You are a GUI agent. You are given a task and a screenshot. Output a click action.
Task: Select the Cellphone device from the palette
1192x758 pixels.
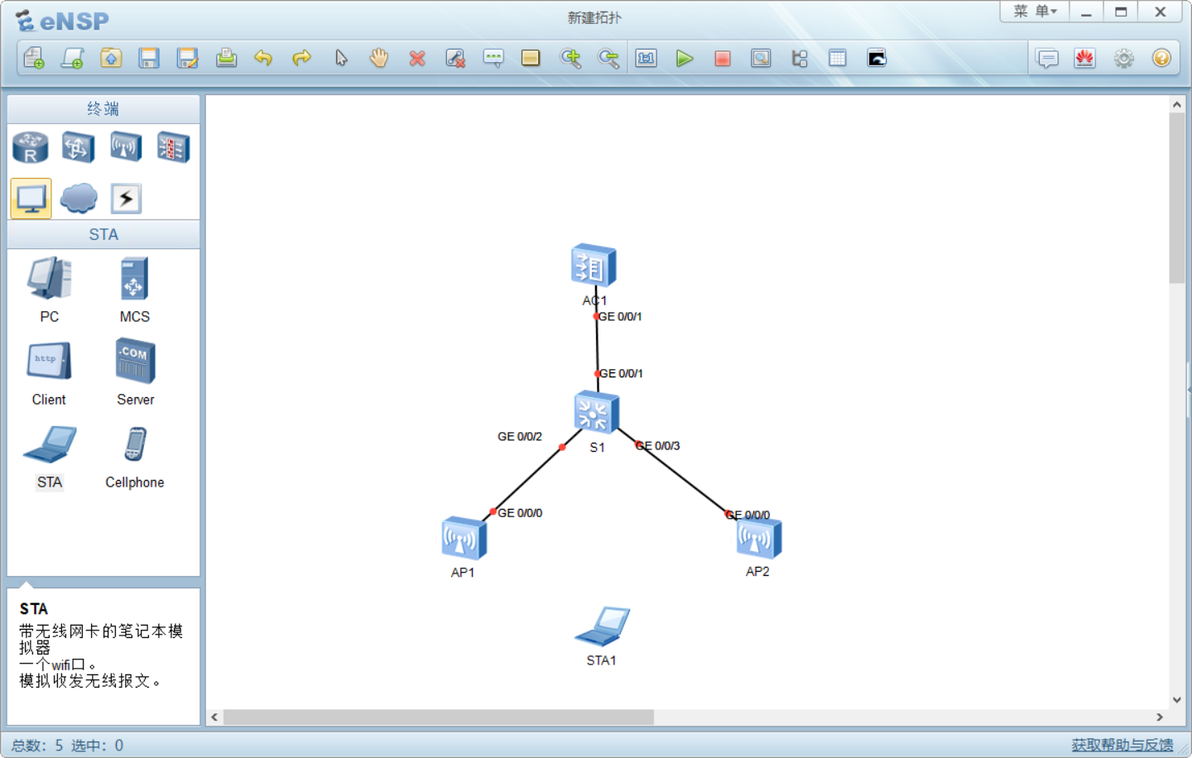135,458
